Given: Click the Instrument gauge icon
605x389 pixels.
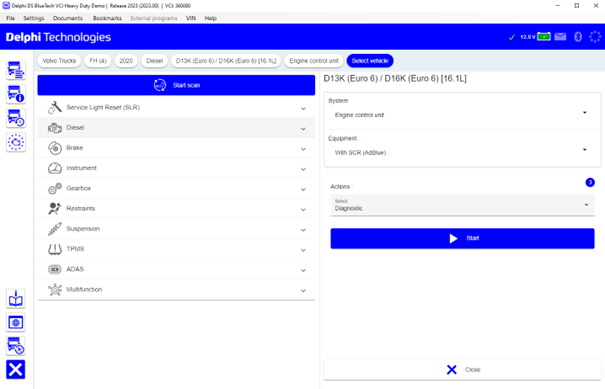Looking at the screenshot, I should tap(55, 168).
